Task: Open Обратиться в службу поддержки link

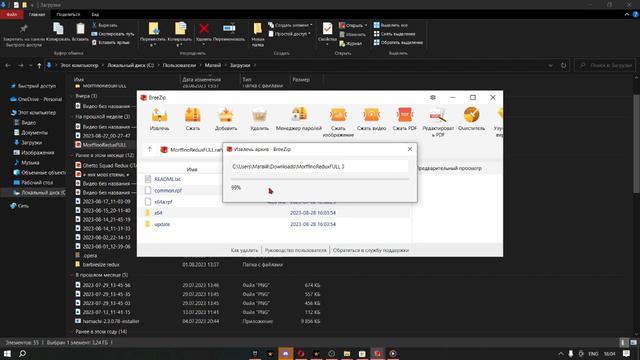Action: [x=371, y=250]
